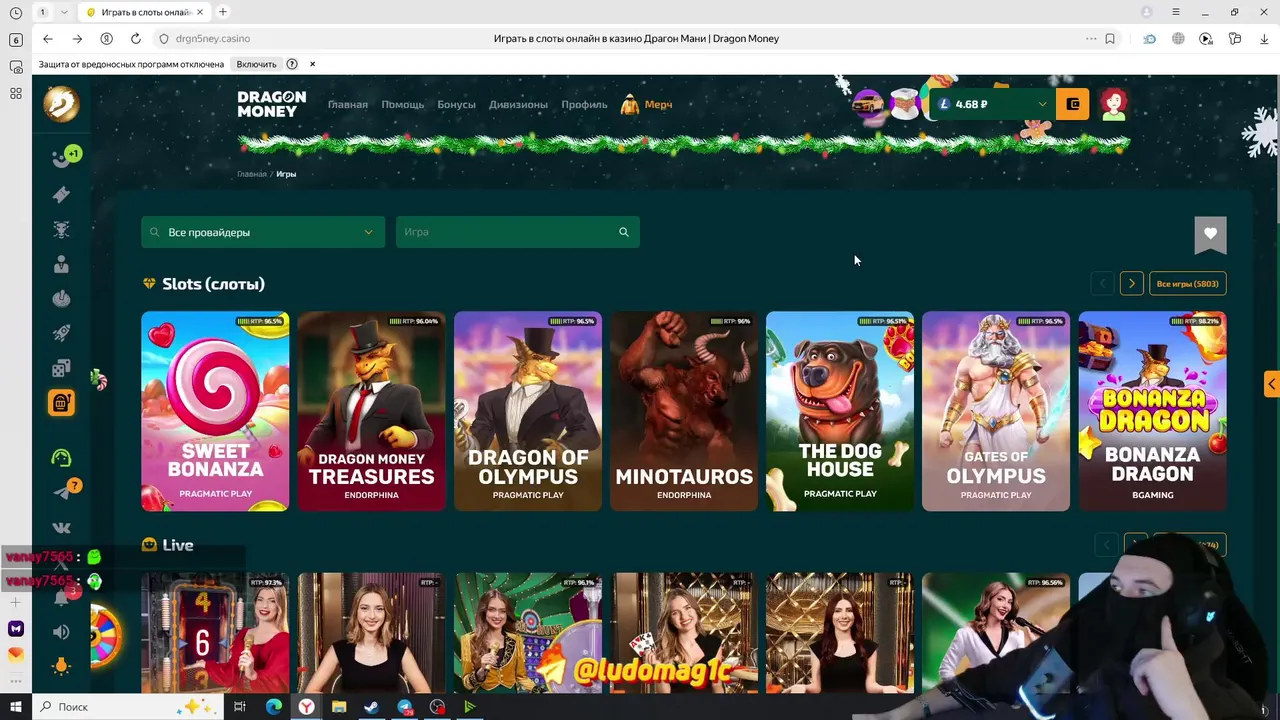
Task: Launch Sweet Bonanza slot
Action: pos(215,411)
